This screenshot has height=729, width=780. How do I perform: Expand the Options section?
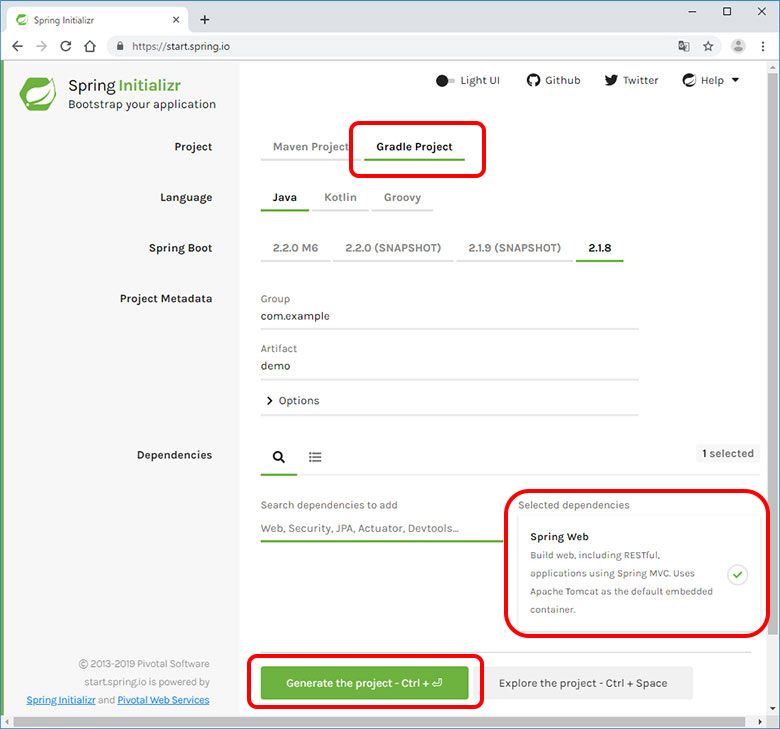293,401
